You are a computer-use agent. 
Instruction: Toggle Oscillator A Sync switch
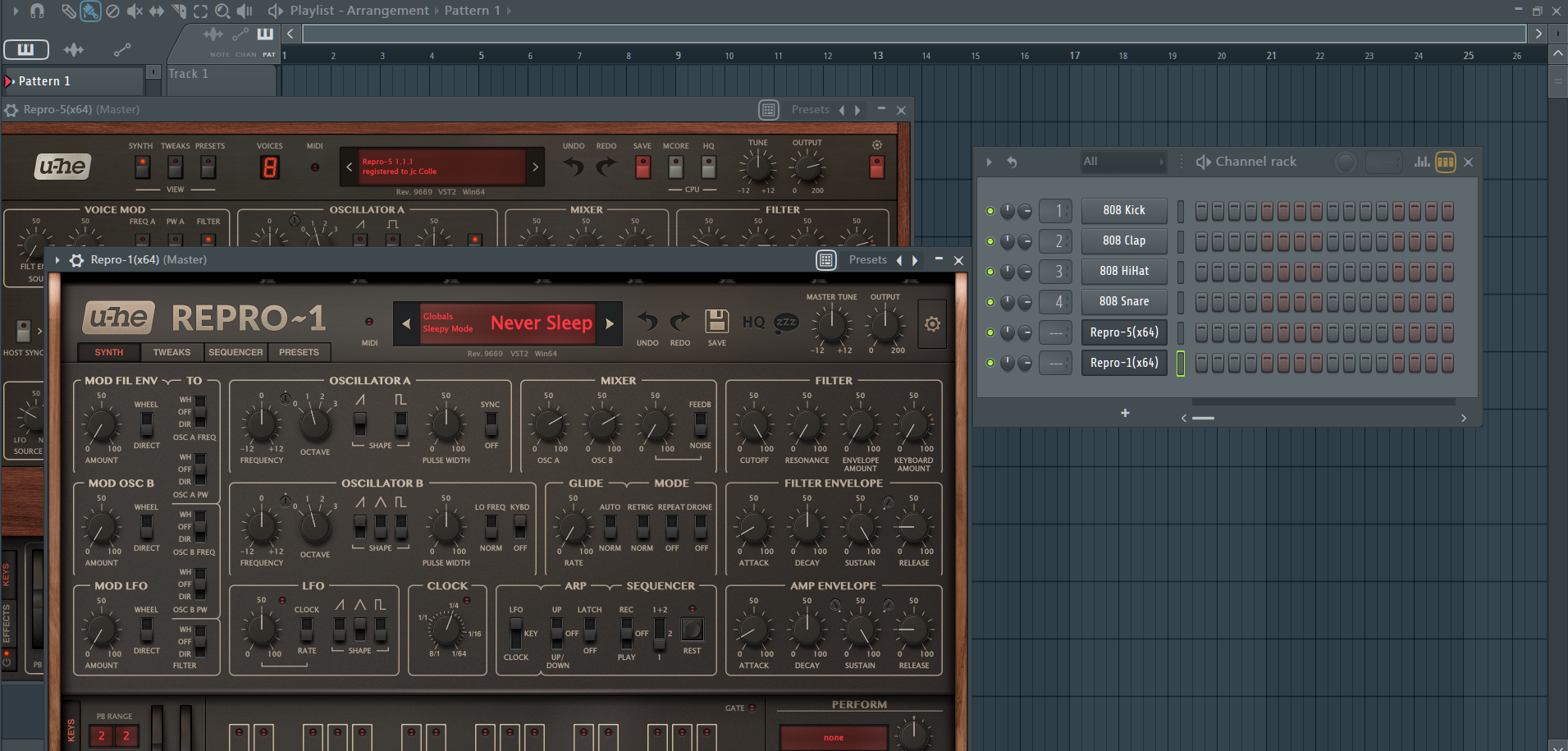pyautogui.click(x=491, y=424)
